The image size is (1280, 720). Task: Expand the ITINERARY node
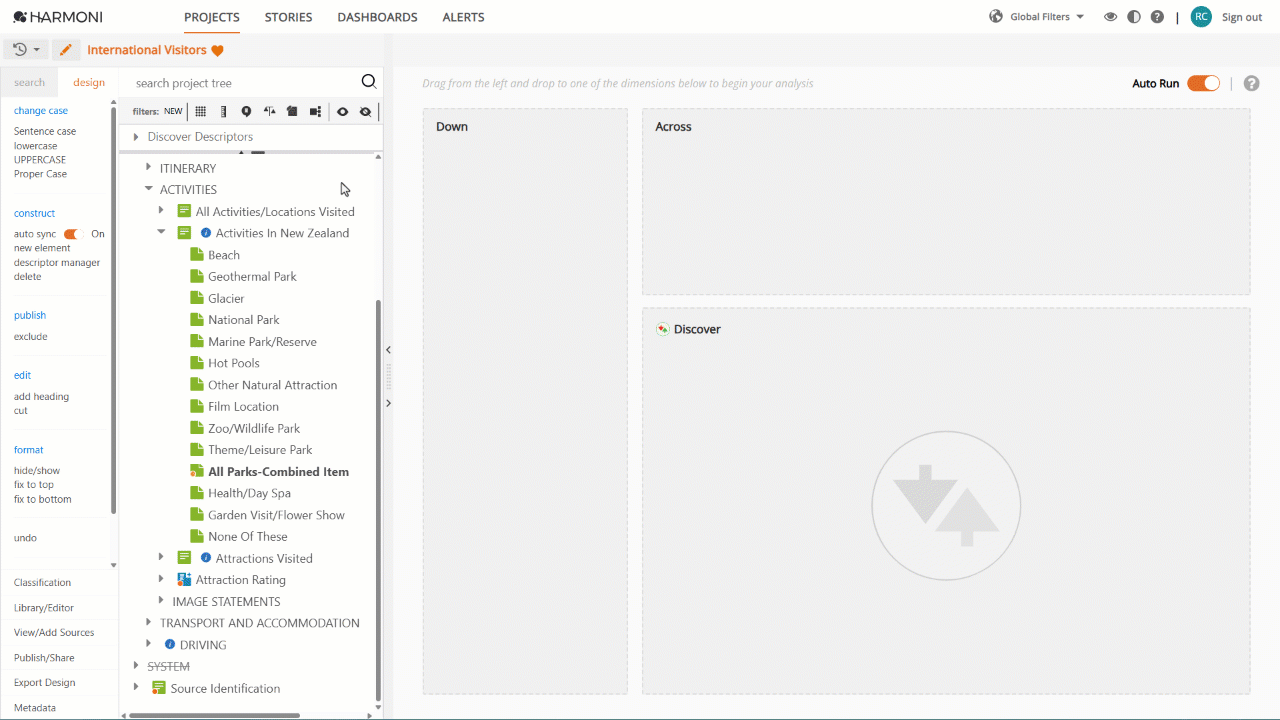[x=149, y=168]
